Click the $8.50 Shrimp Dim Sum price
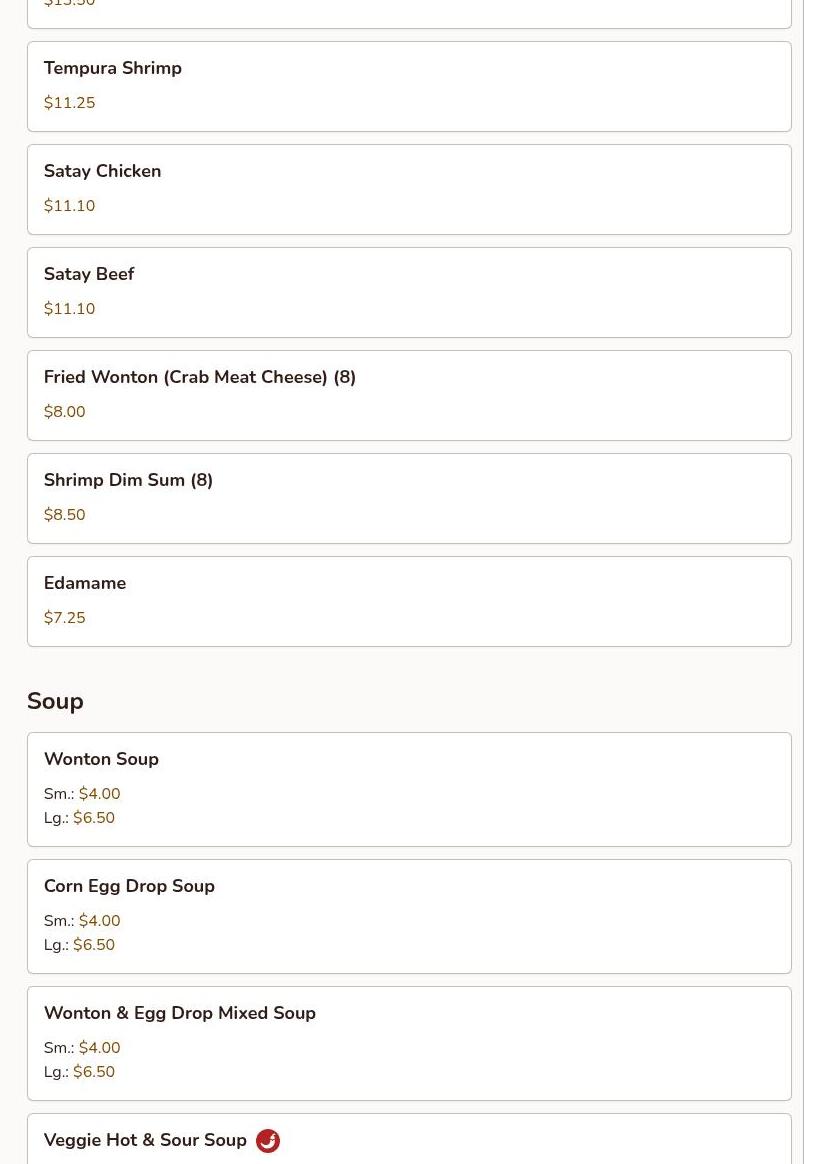This screenshot has width=824, height=1164. [x=64, y=515]
